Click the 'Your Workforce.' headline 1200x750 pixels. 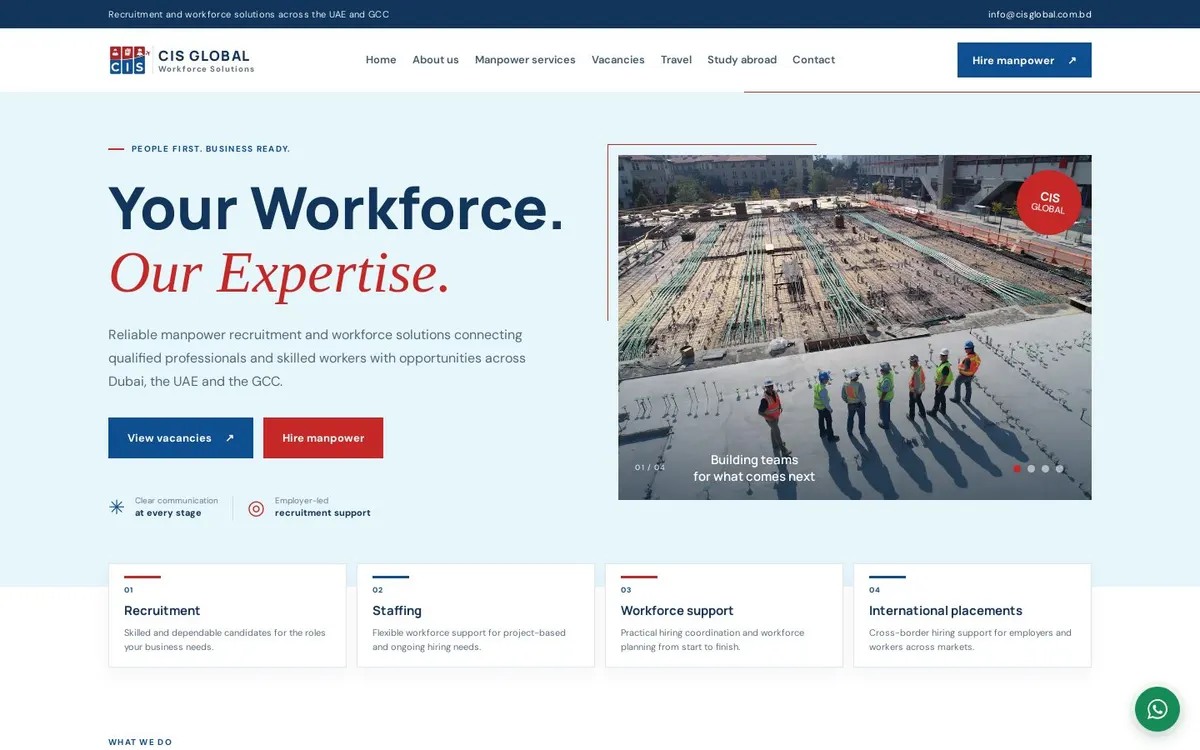(x=336, y=208)
